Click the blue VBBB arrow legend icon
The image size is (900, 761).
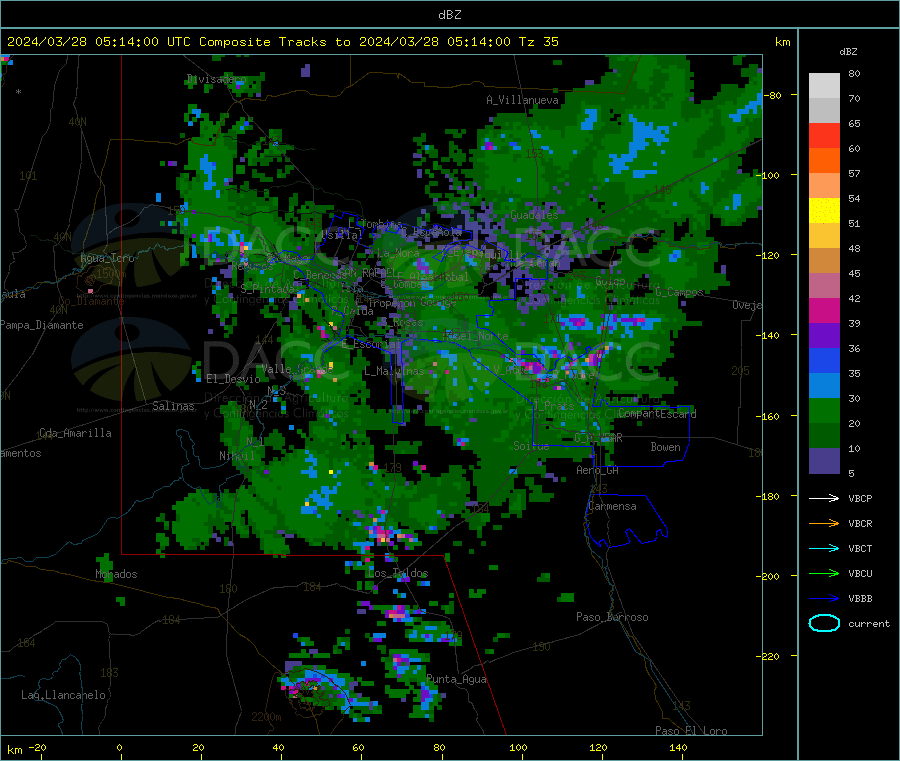824,598
